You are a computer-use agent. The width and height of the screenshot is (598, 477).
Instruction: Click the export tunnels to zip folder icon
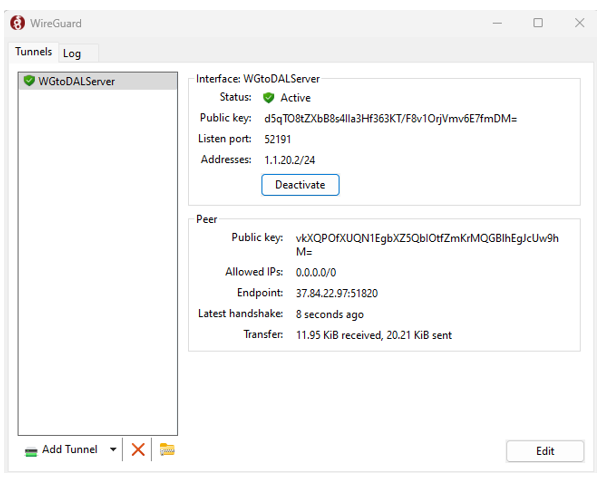tap(167, 450)
